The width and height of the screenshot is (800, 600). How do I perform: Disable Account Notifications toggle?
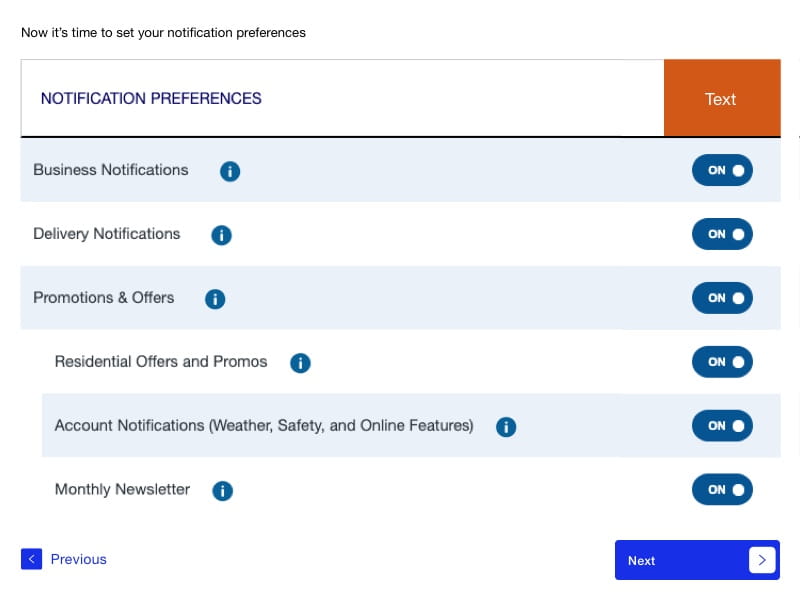tap(722, 425)
